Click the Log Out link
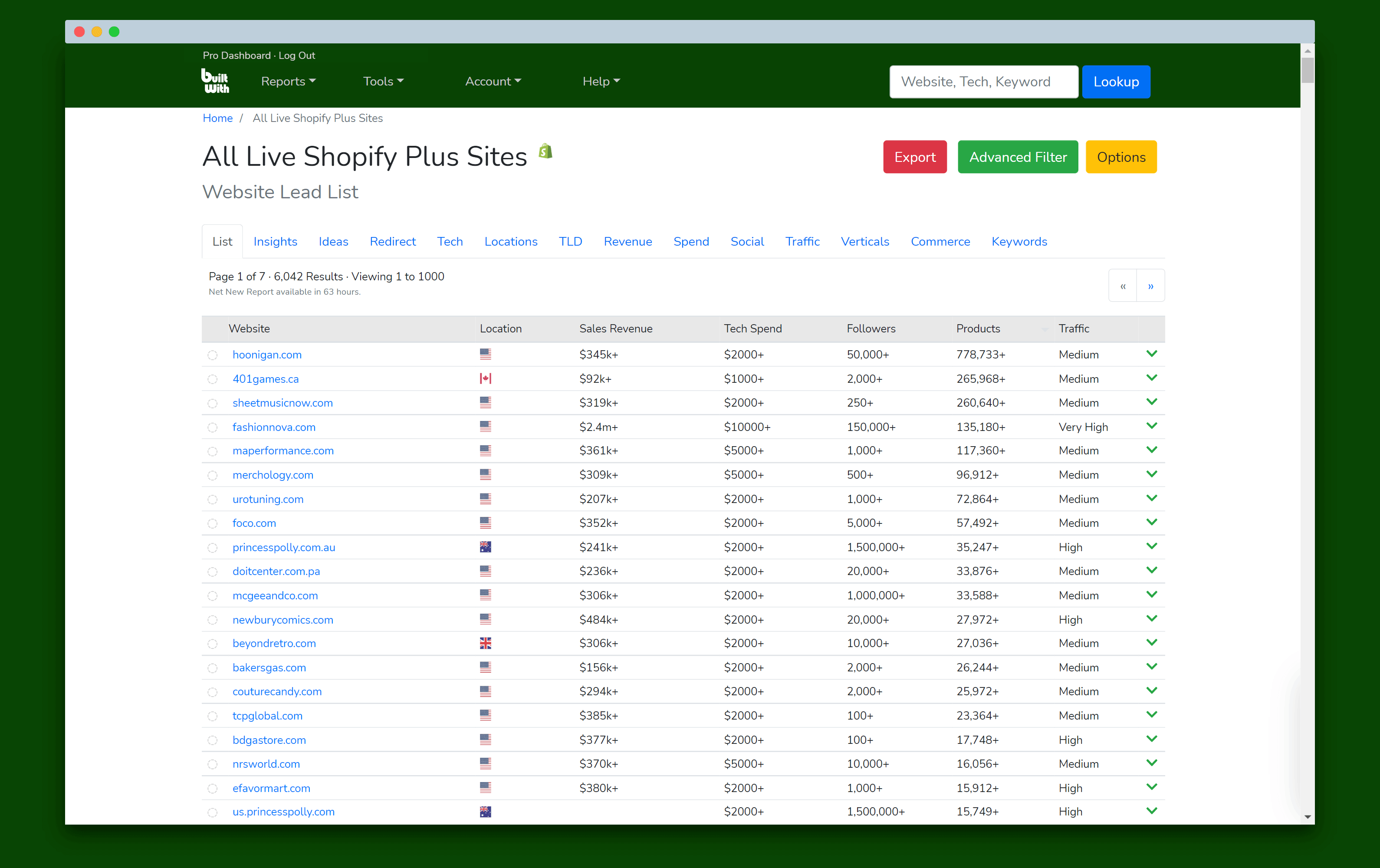Image resolution: width=1380 pixels, height=868 pixels. 297,56
